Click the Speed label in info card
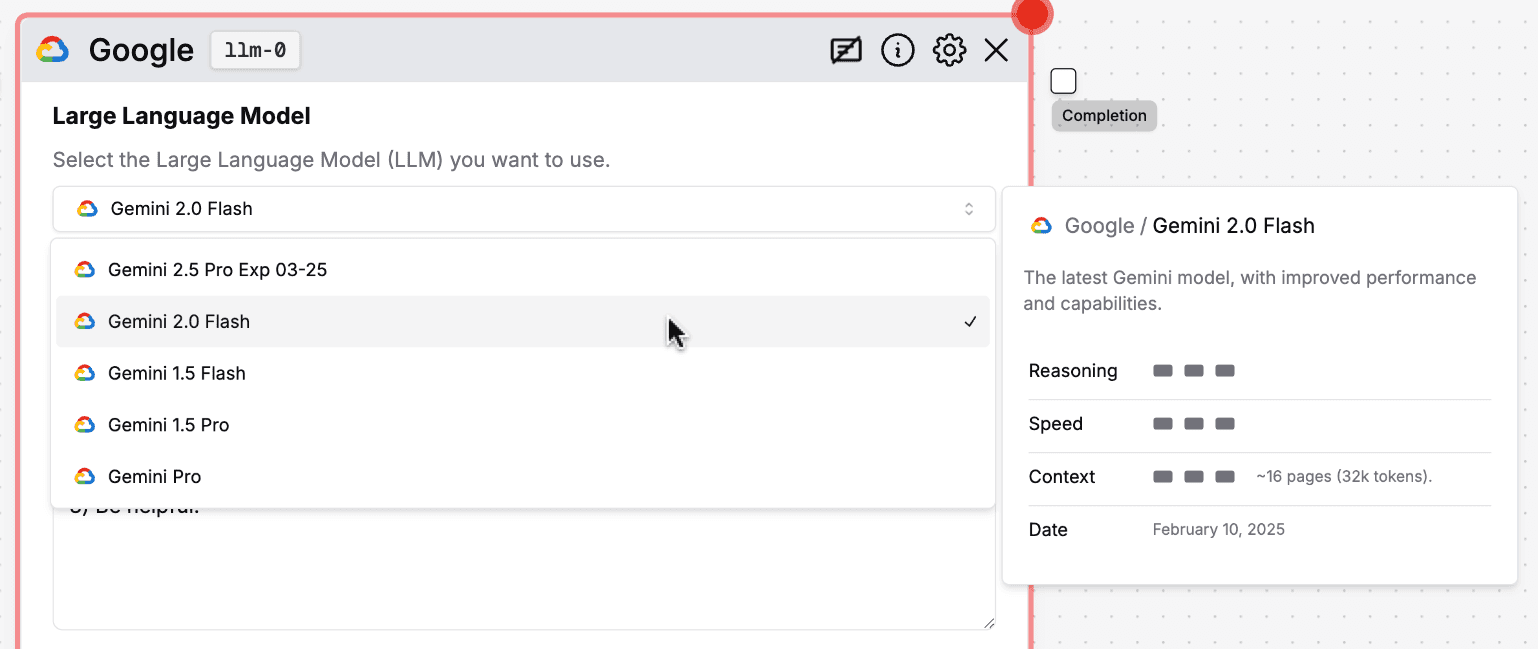The height and width of the screenshot is (649, 1538). (1056, 424)
